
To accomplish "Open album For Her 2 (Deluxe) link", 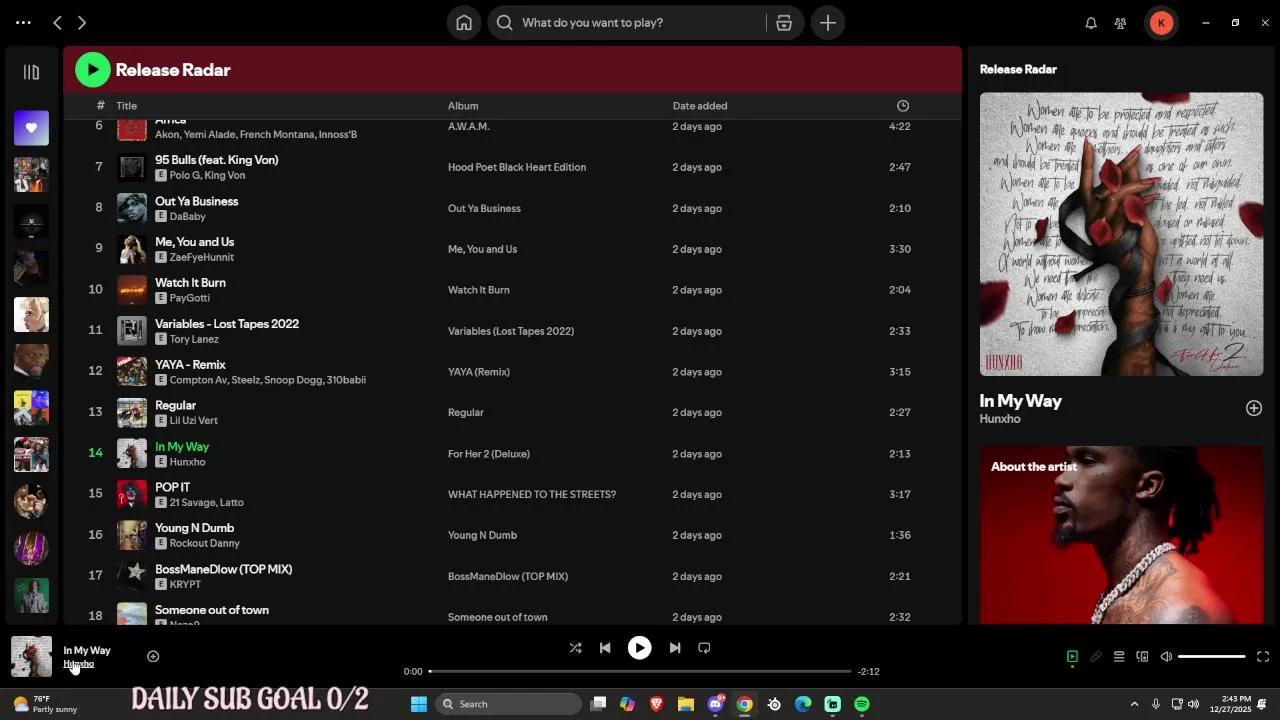I will 489,454.
